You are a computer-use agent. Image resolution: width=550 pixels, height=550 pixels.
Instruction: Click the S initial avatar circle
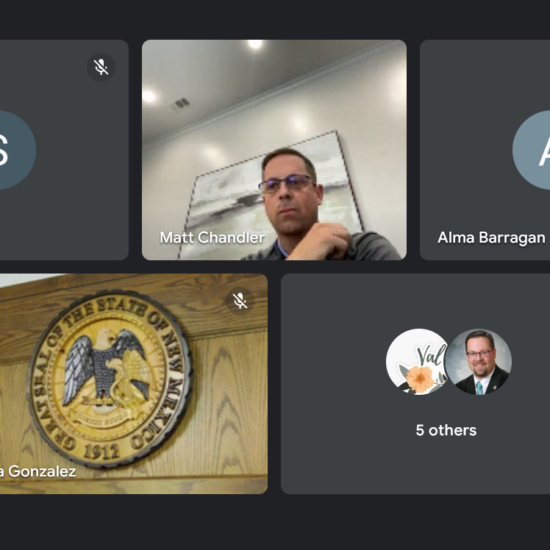point(13,150)
